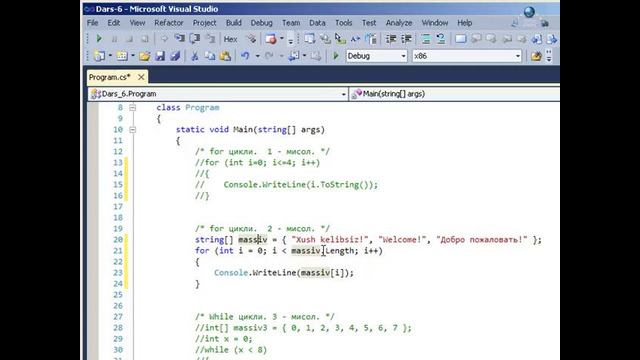
Task: Collapse the class Program outlining region
Action: (133, 108)
